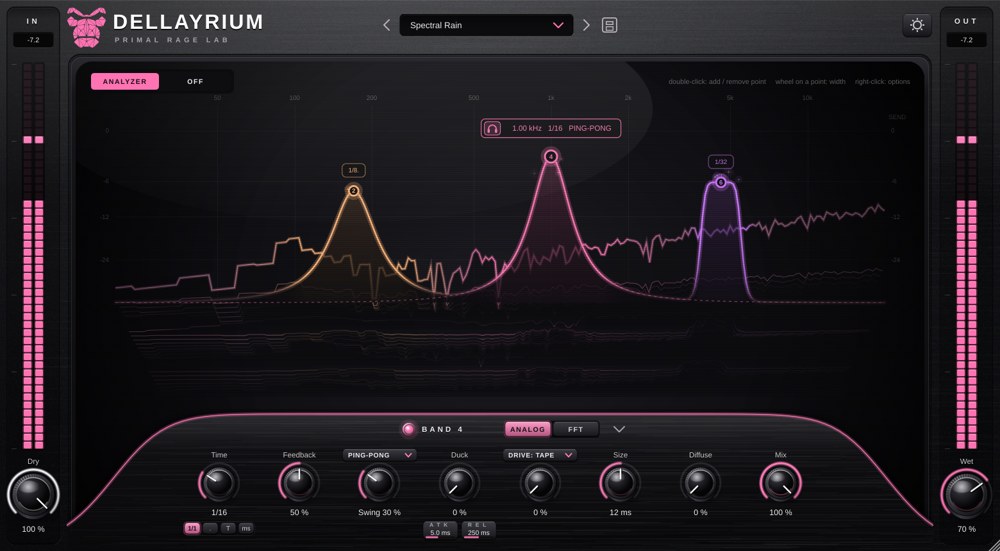The image size is (1000, 551).
Task: Click the Size value 12 ms
Action: click(x=620, y=513)
